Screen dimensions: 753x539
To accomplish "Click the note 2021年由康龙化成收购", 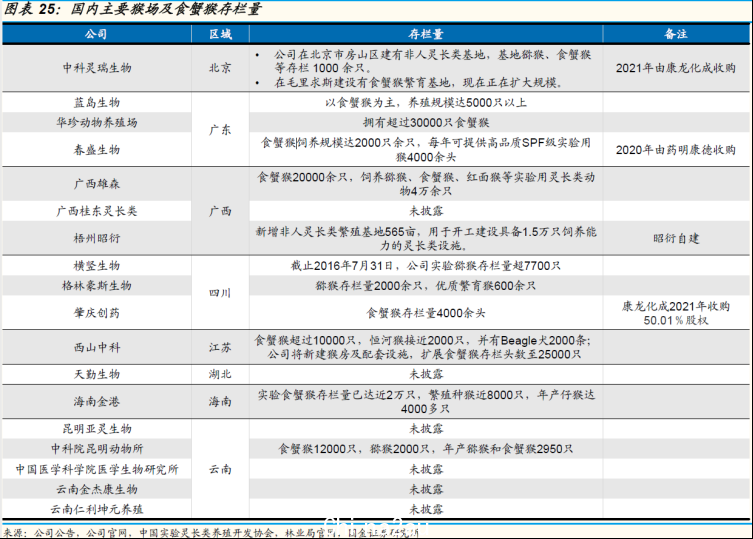I will pyautogui.click(x=676, y=68).
